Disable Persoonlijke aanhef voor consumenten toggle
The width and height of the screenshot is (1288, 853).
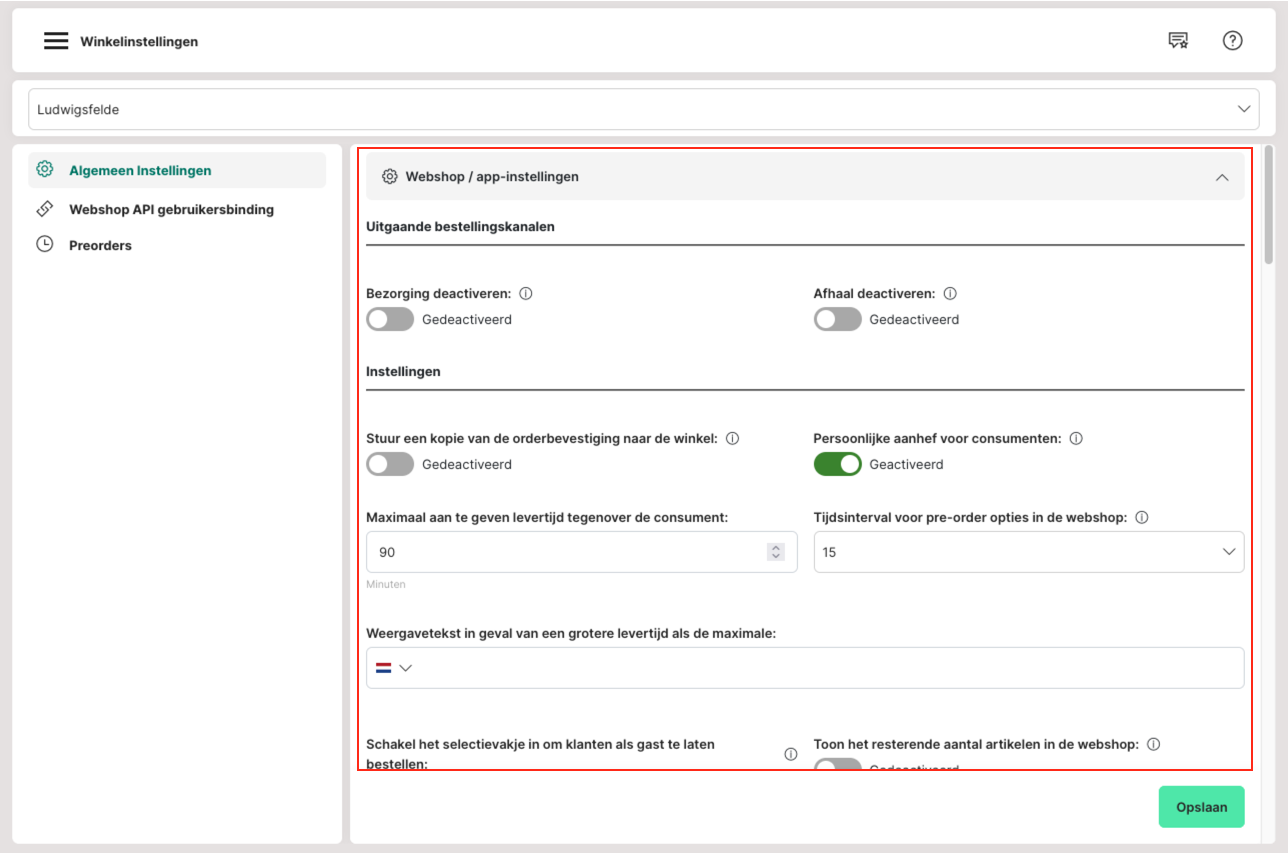point(837,464)
